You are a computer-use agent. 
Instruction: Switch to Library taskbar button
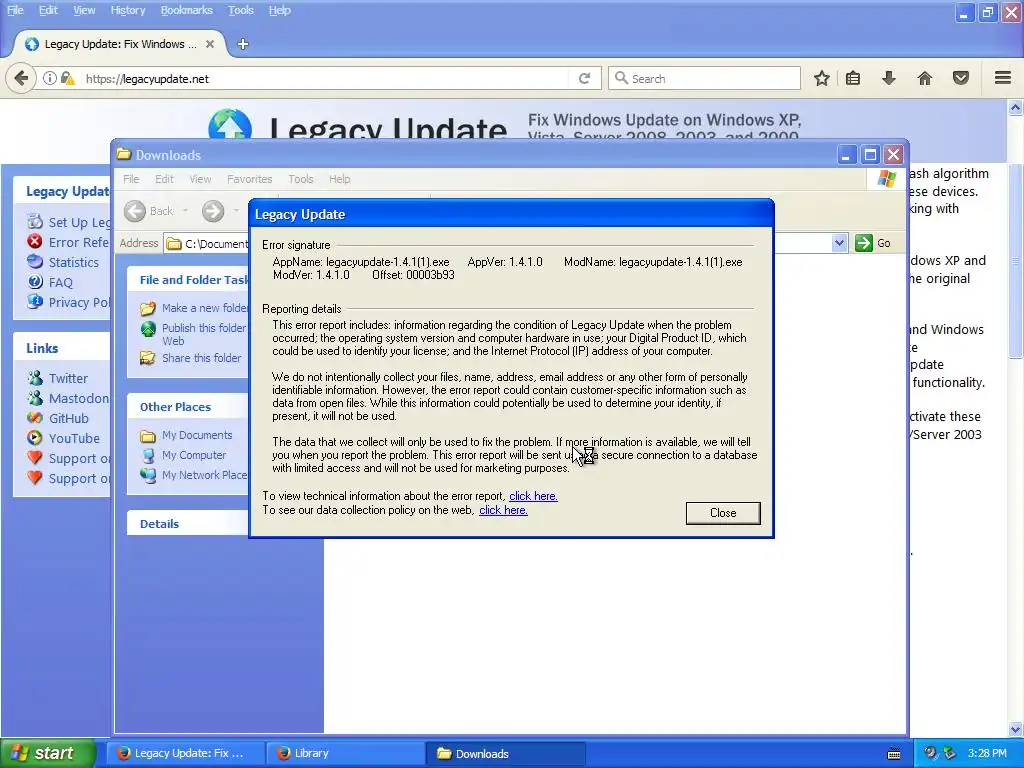345,753
